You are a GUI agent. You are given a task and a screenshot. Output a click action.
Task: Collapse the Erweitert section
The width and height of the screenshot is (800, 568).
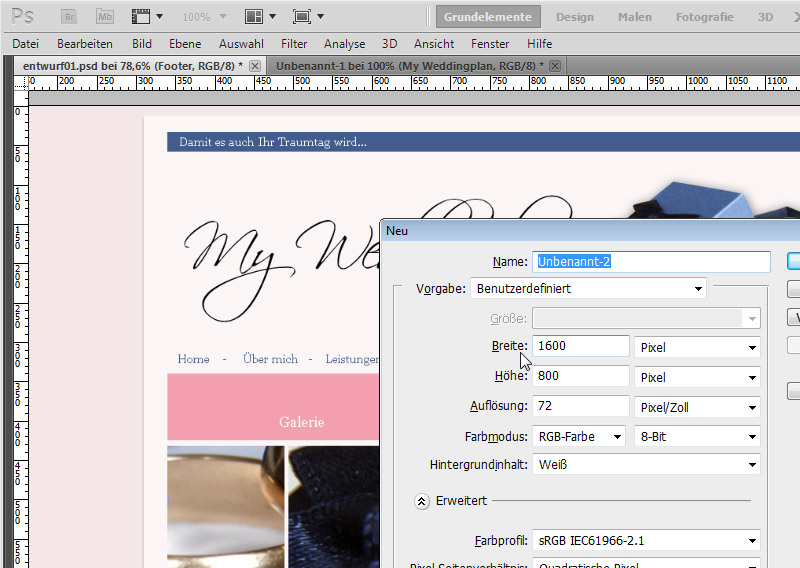click(x=422, y=501)
